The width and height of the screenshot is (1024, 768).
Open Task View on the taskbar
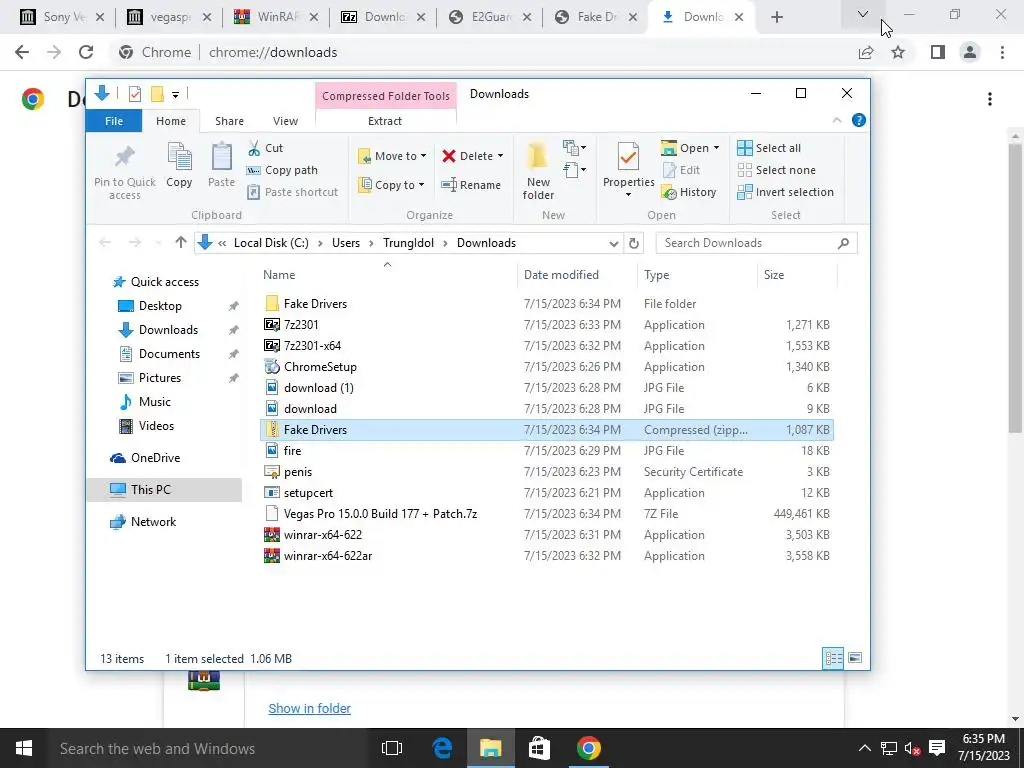point(392,748)
